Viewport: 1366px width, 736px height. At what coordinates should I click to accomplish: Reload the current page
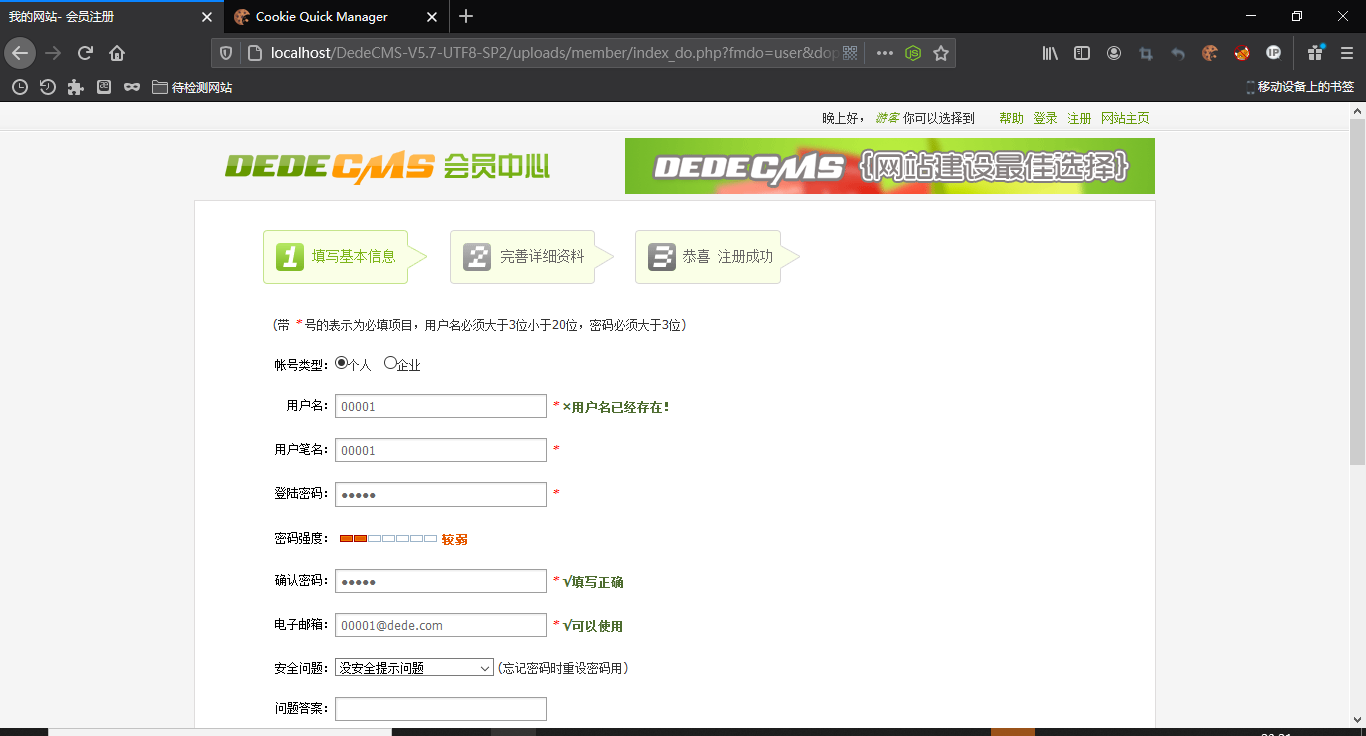click(84, 53)
